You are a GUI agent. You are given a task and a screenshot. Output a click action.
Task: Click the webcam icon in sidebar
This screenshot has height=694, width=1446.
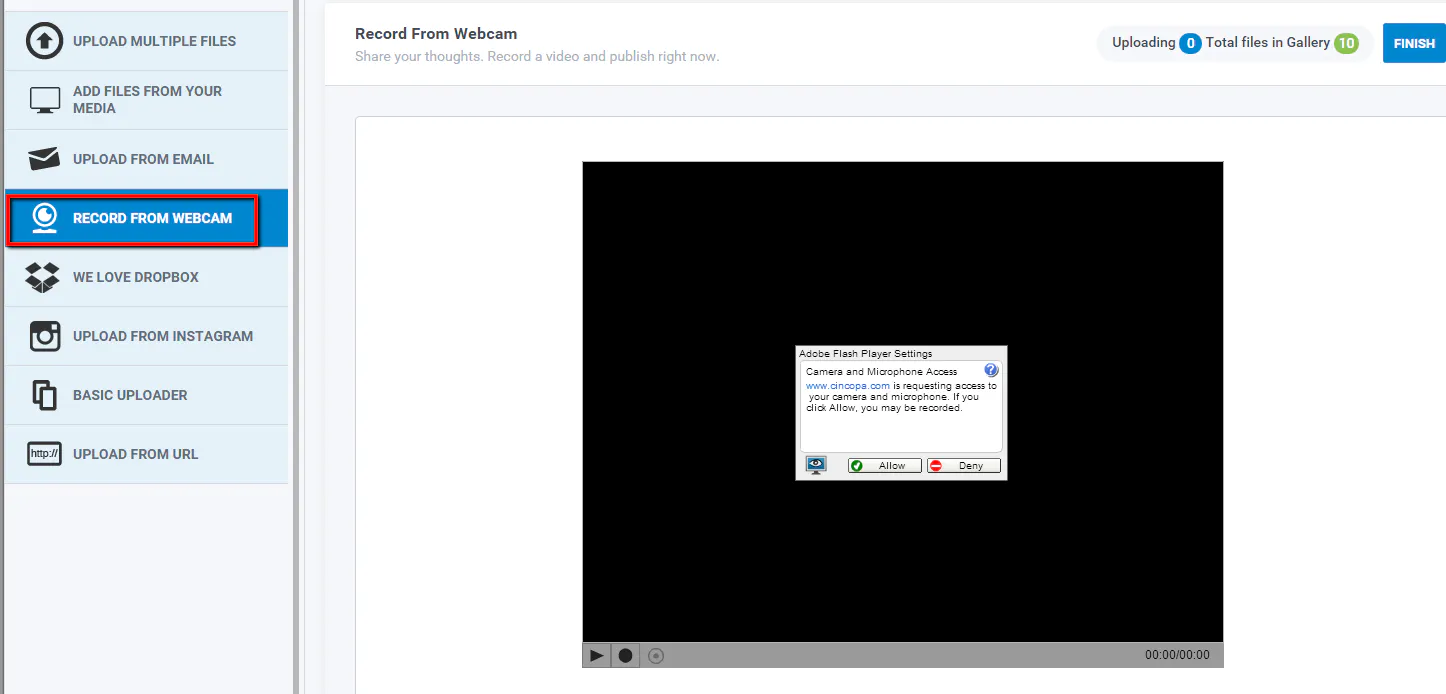click(44, 218)
